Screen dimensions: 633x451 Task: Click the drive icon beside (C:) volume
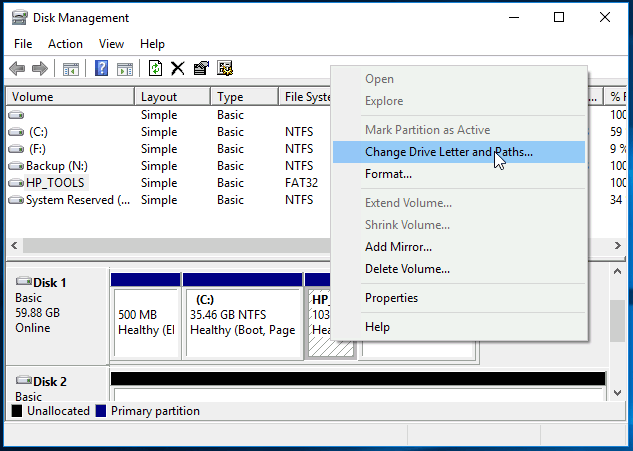click(16, 132)
